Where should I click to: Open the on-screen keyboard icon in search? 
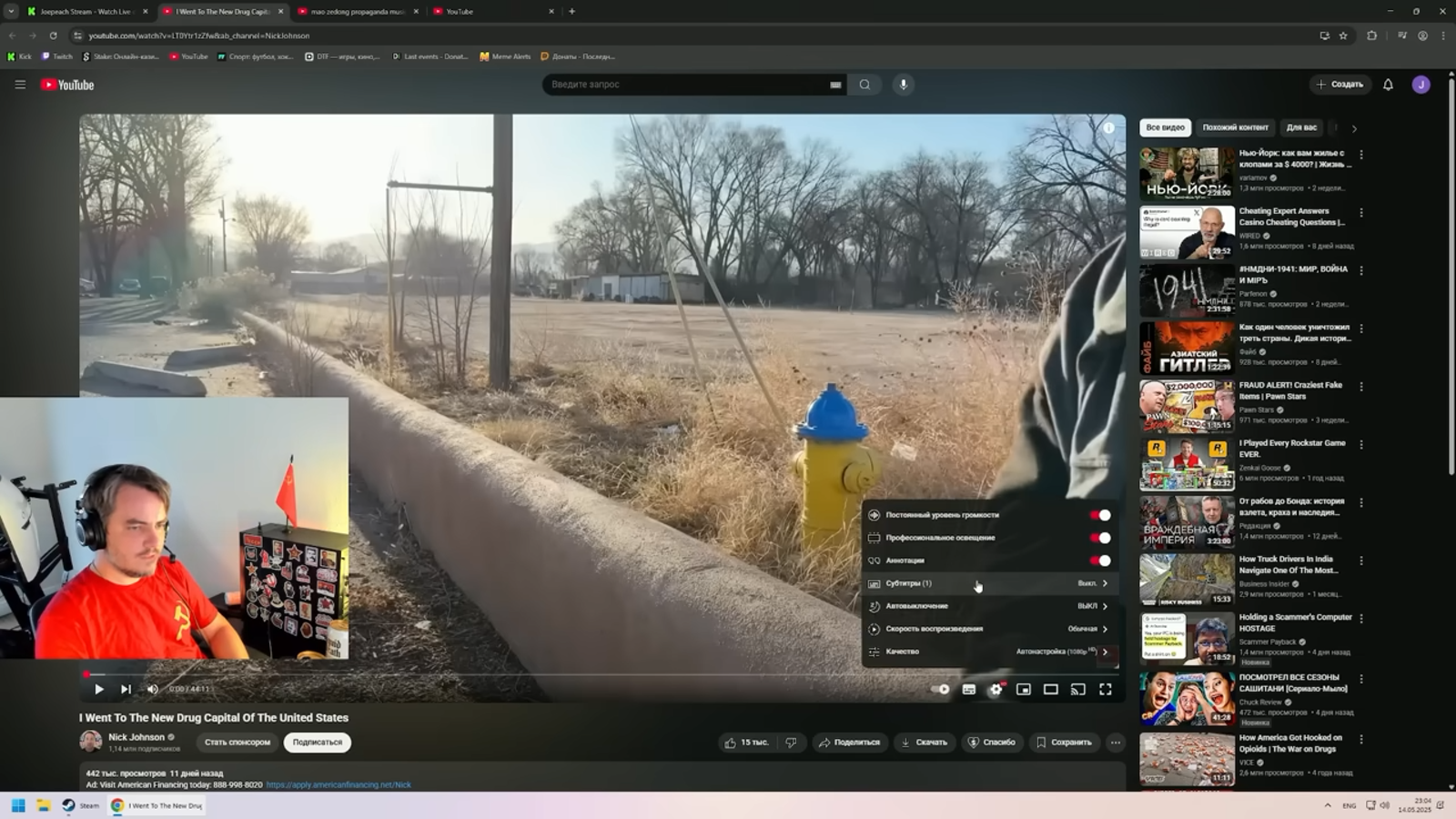(835, 85)
